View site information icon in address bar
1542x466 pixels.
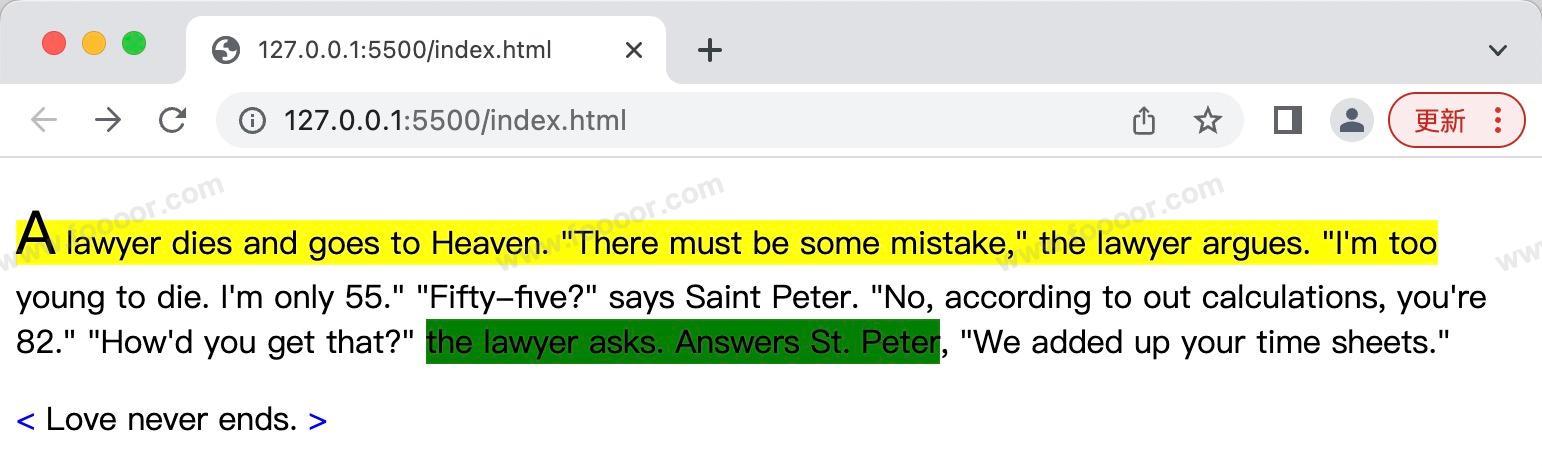coord(252,121)
